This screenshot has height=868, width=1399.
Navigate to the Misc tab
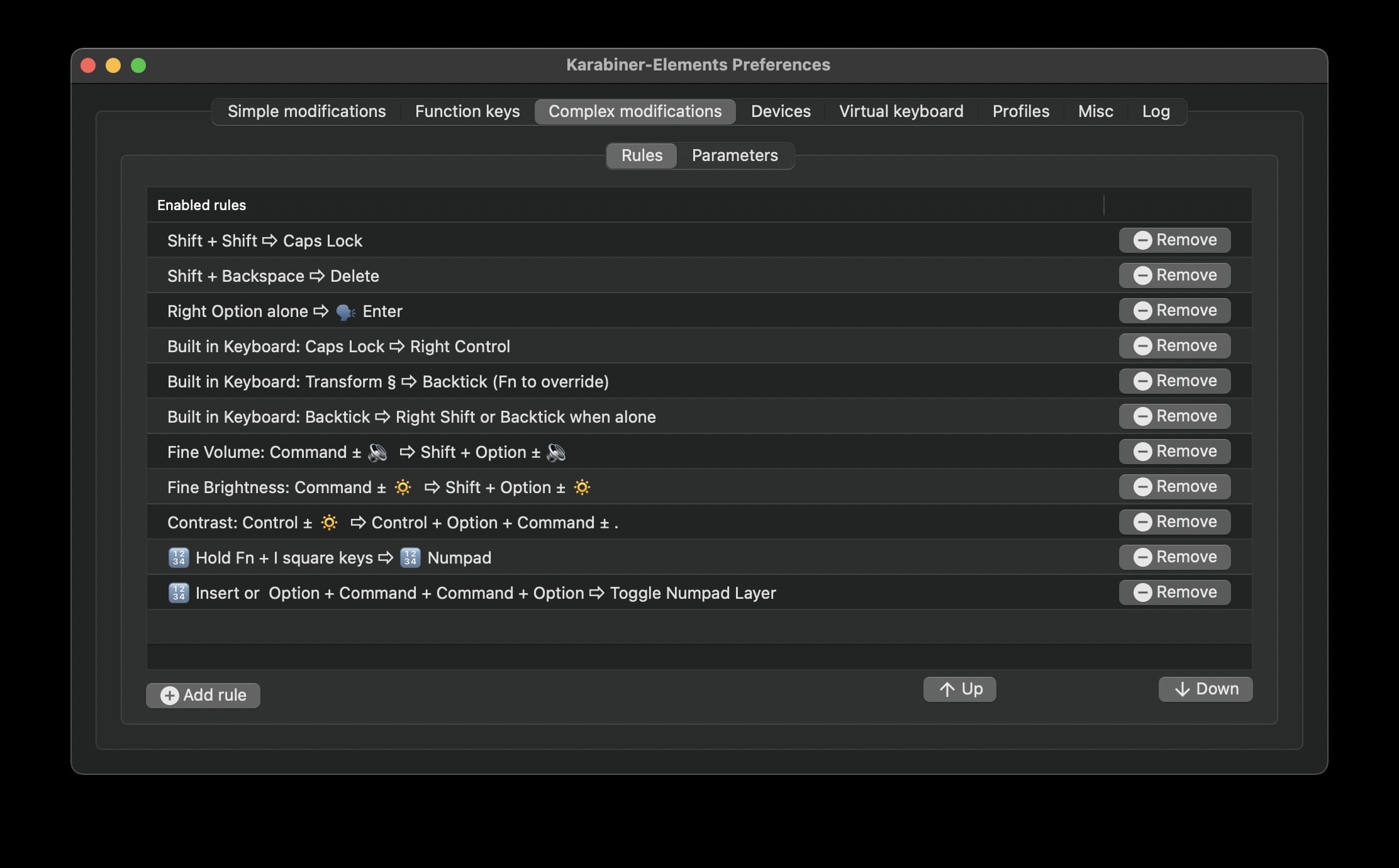coord(1096,111)
